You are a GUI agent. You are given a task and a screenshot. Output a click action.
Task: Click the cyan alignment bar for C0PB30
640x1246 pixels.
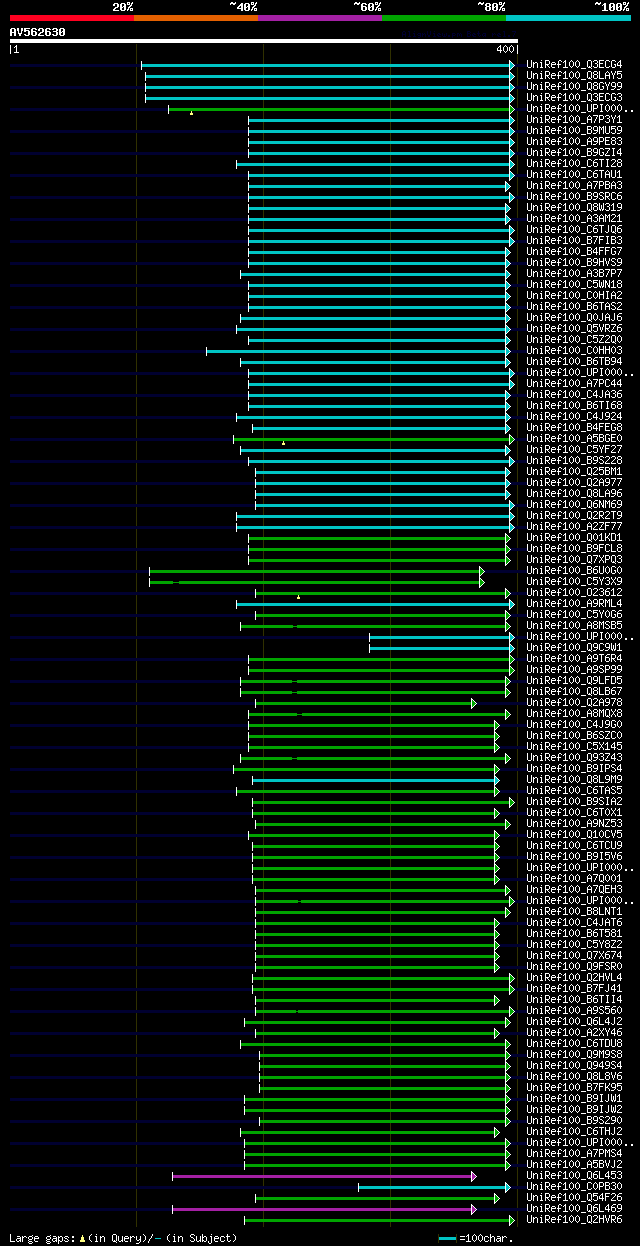click(434, 1187)
